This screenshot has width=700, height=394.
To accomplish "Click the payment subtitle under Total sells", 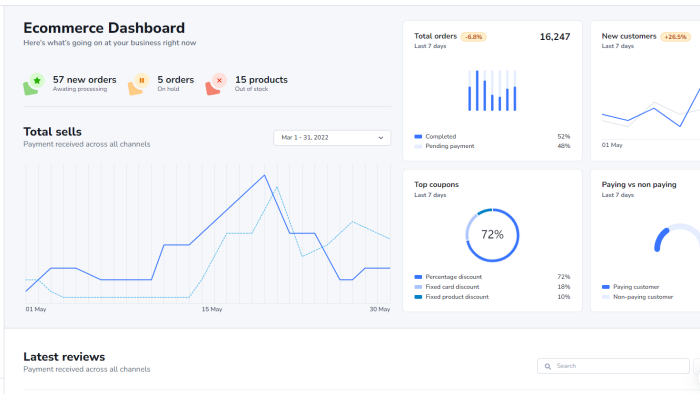I will [87, 144].
